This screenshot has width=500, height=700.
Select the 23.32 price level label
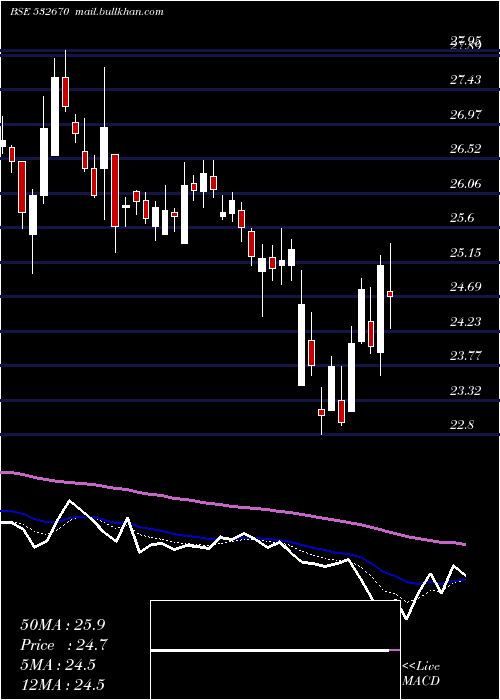pyautogui.click(x=465, y=391)
